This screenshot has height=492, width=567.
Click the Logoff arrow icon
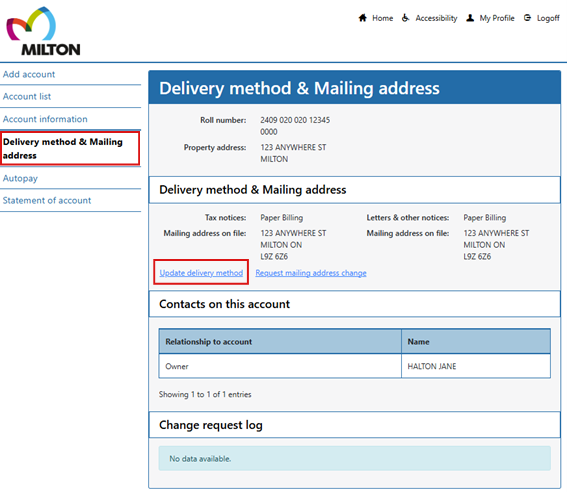tap(527, 18)
